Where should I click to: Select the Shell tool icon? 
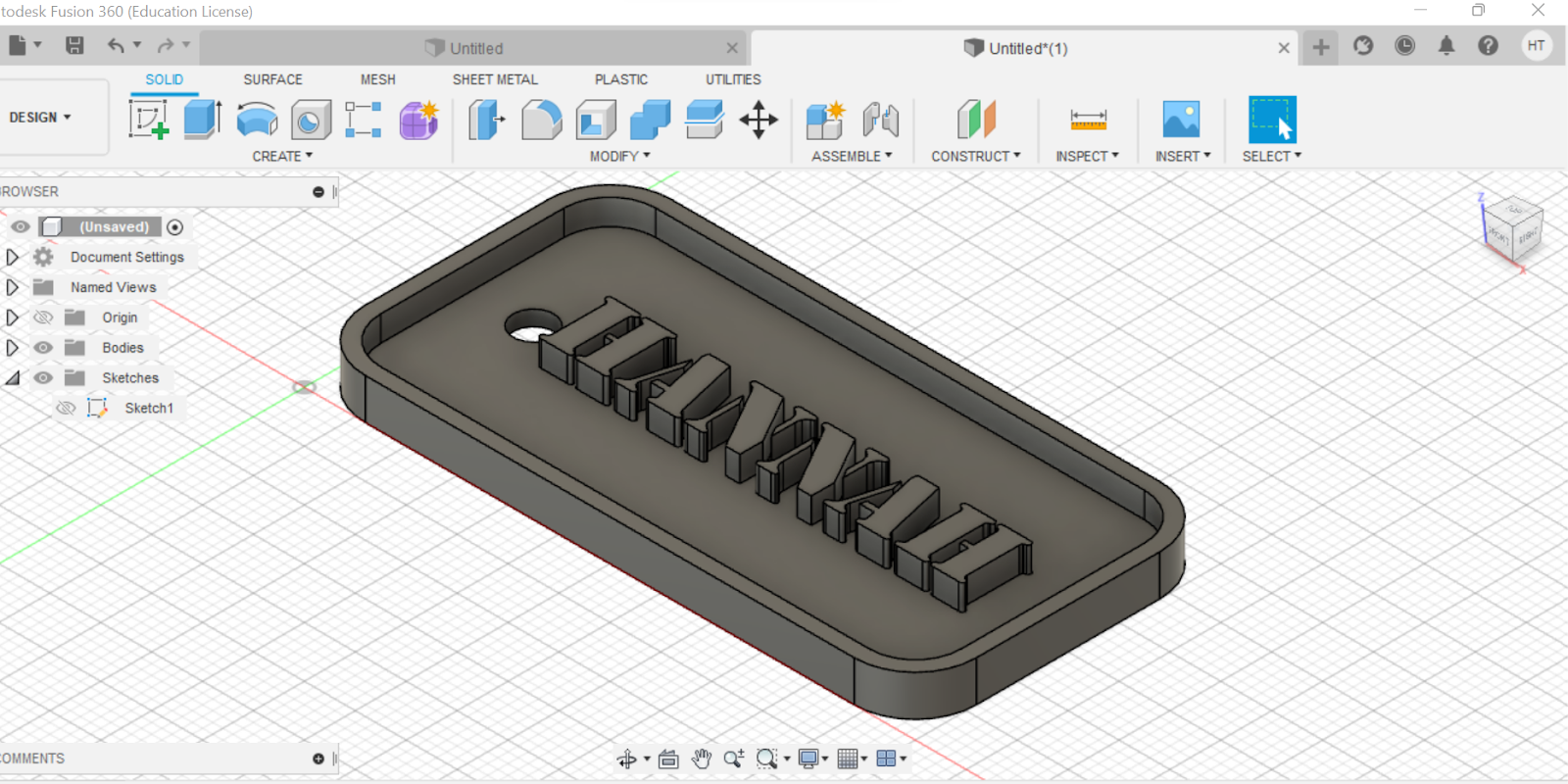click(596, 121)
